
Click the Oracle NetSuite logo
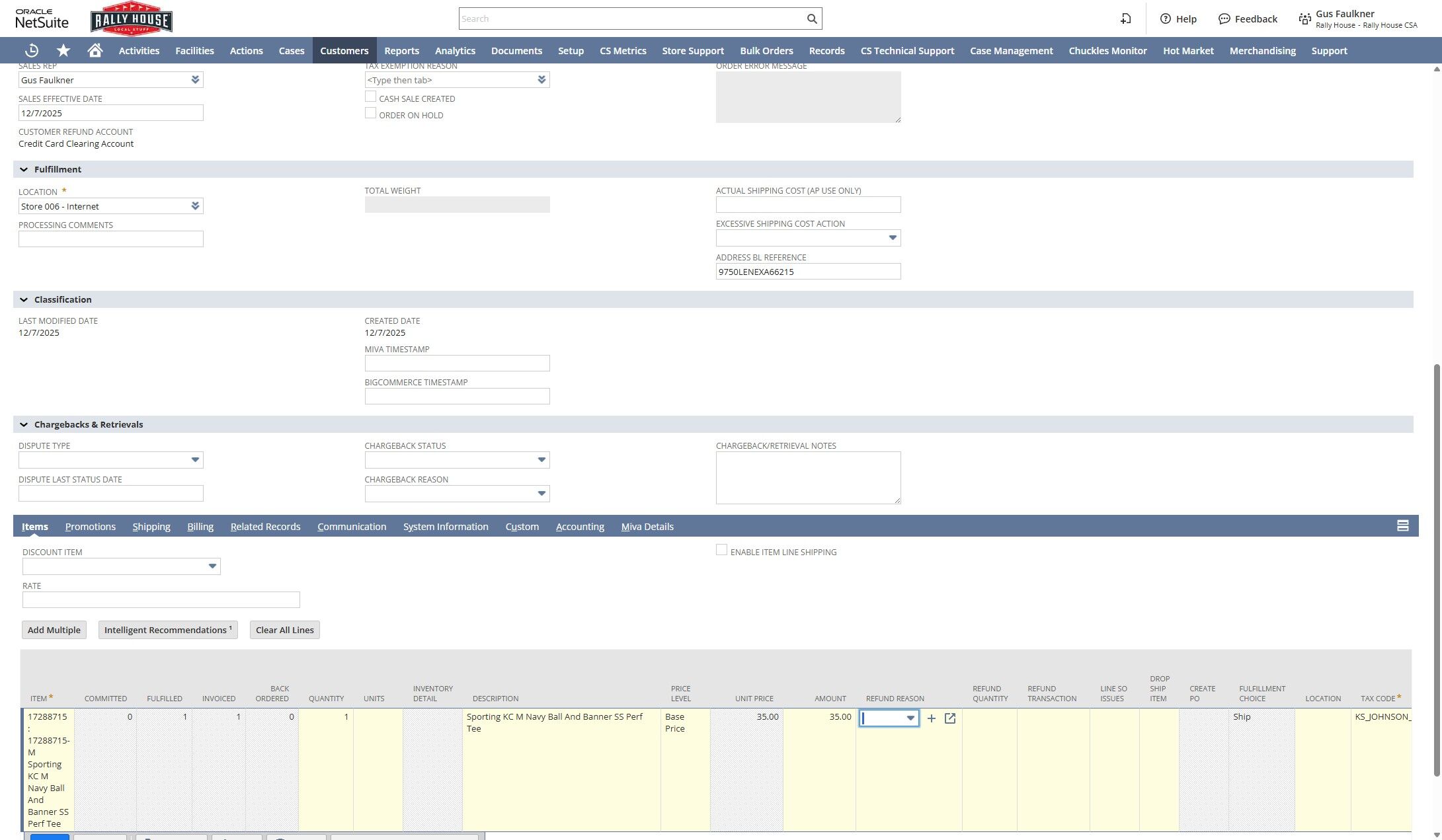click(x=42, y=19)
